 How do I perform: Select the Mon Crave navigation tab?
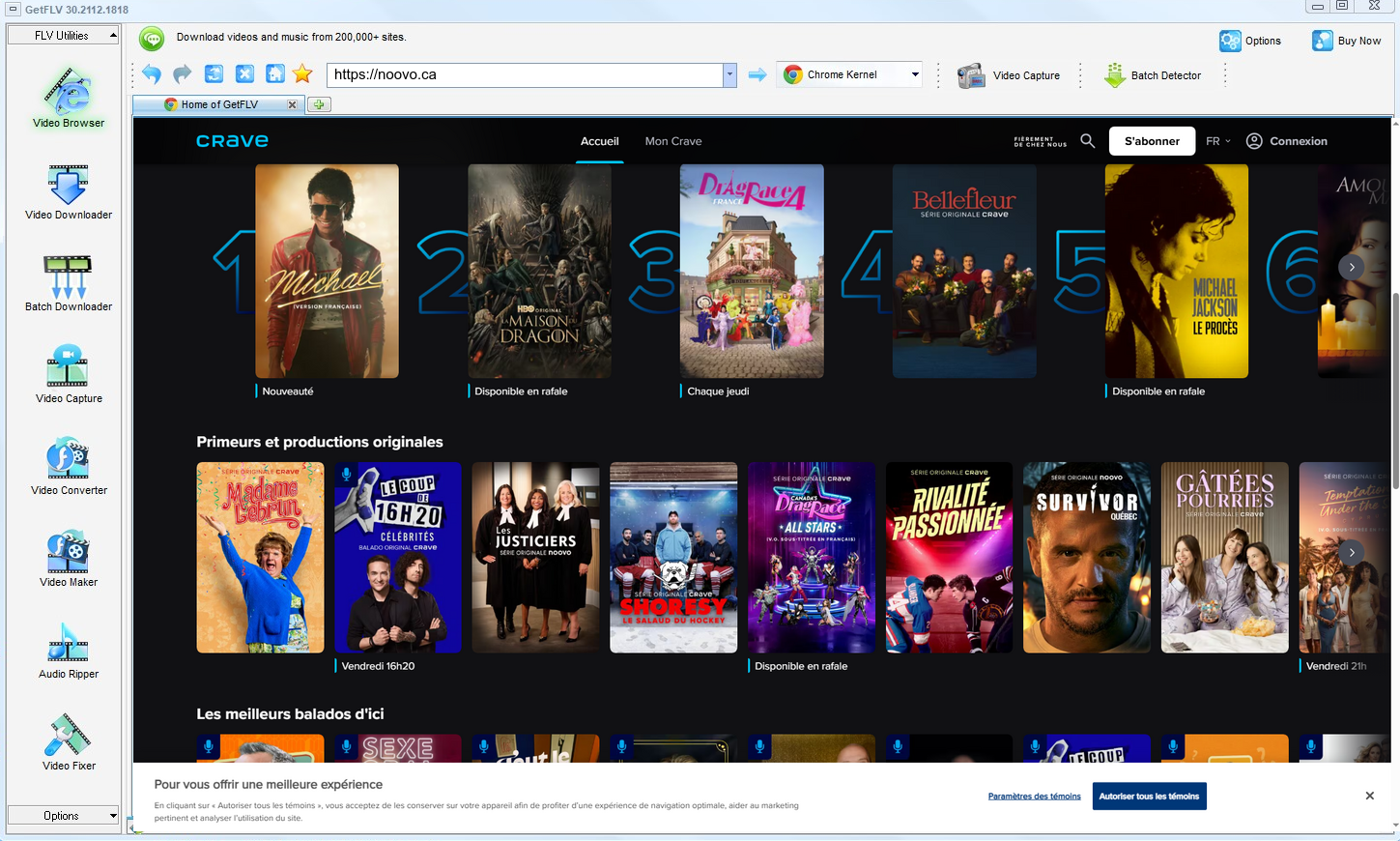(673, 141)
